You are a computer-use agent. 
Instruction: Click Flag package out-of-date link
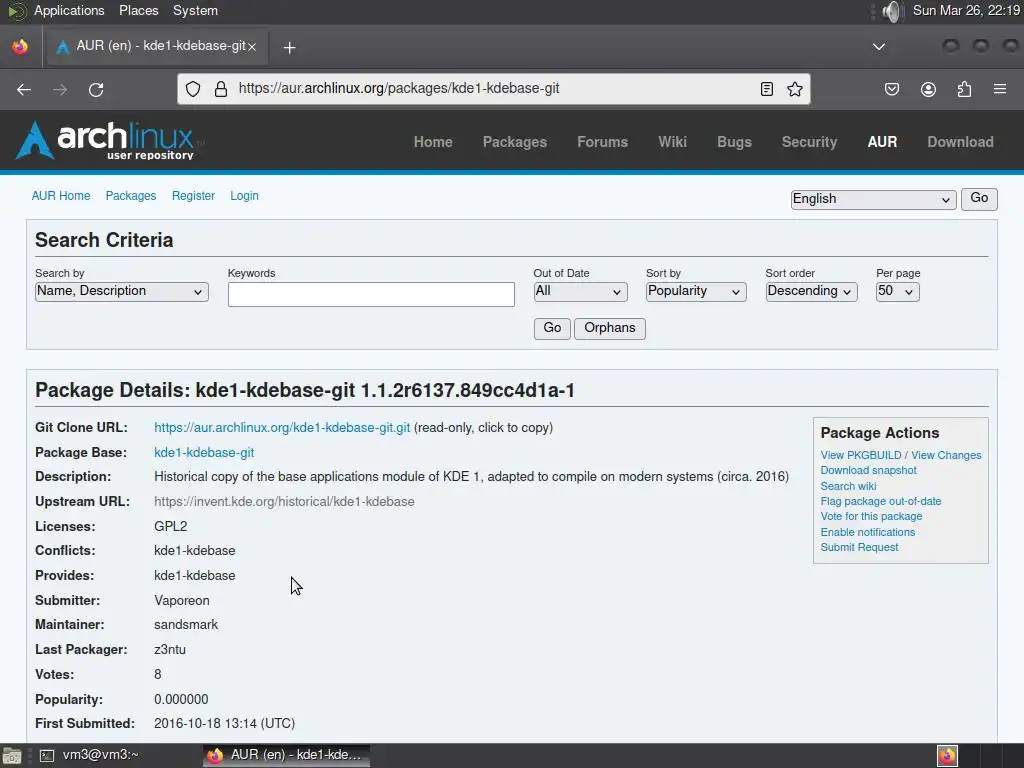tap(880, 502)
